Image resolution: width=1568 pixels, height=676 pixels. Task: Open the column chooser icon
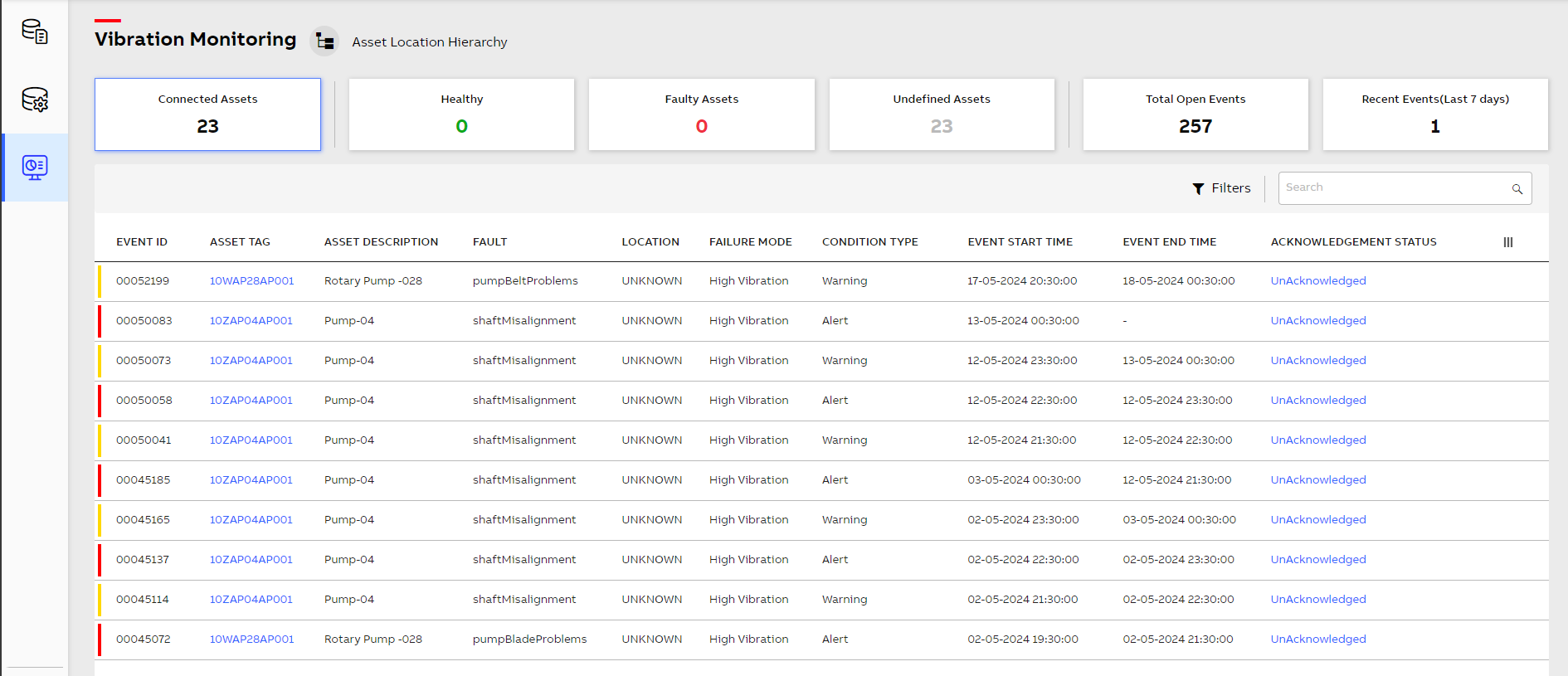[x=1507, y=242]
